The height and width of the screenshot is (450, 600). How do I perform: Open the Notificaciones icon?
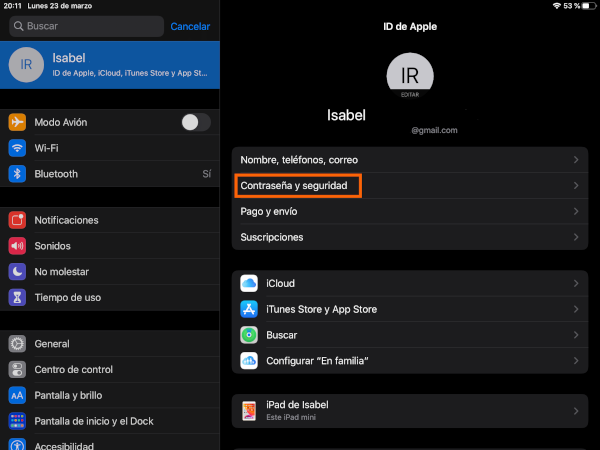[17, 220]
